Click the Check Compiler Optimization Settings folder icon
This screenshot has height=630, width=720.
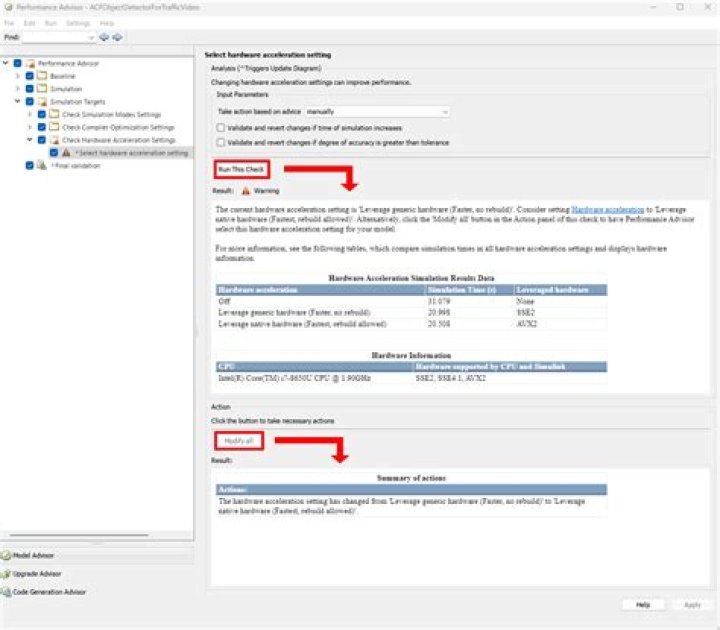tap(54, 127)
